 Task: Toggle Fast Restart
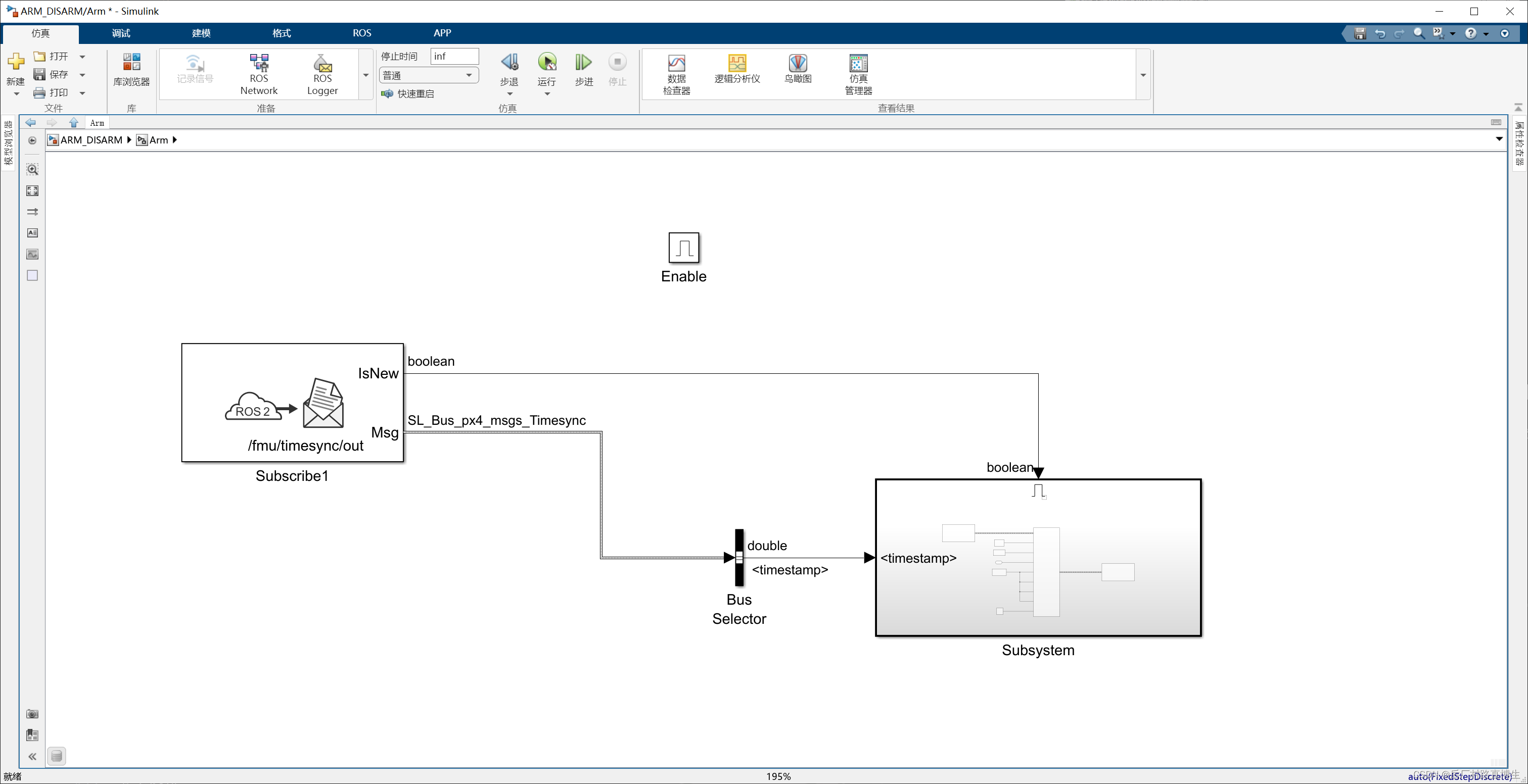(x=408, y=93)
